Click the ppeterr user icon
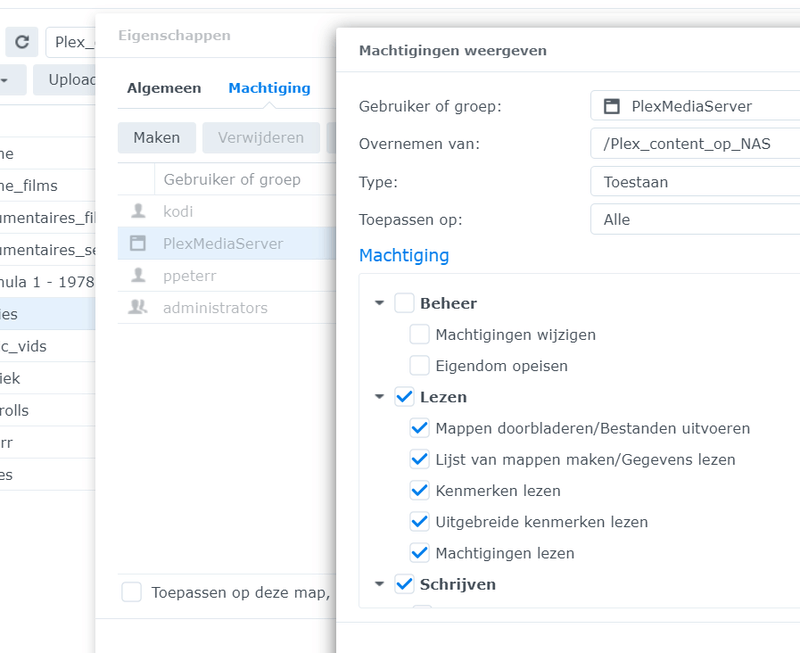The image size is (800, 653). point(138,275)
